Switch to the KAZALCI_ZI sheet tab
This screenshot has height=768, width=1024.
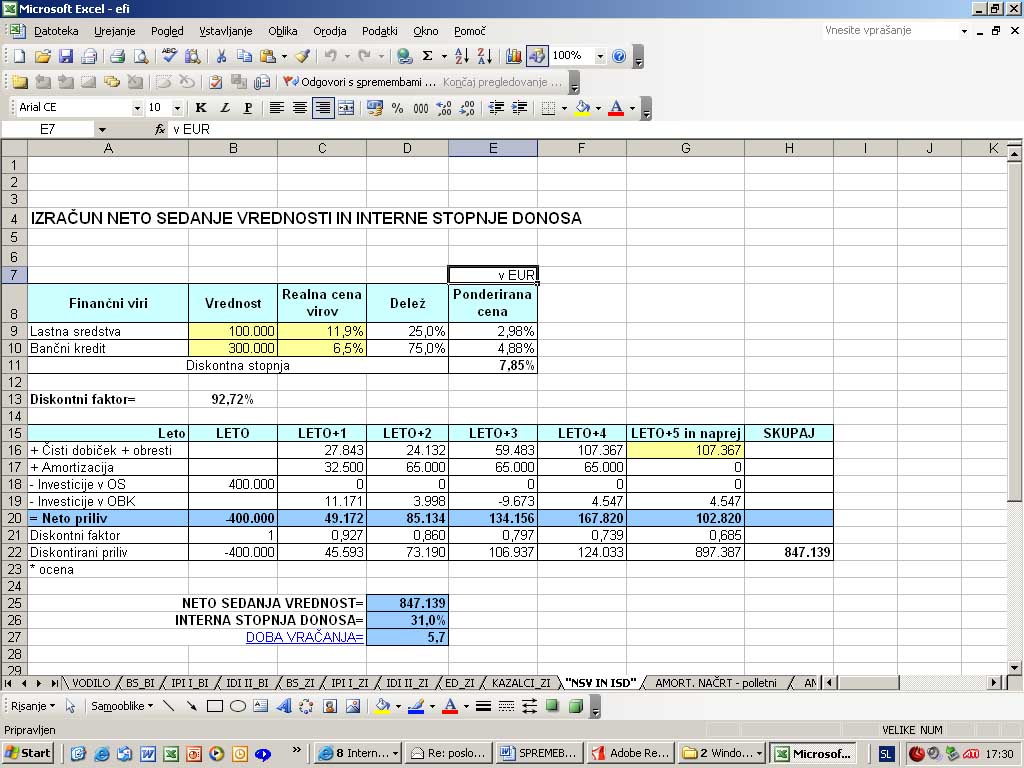tap(520, 683)
